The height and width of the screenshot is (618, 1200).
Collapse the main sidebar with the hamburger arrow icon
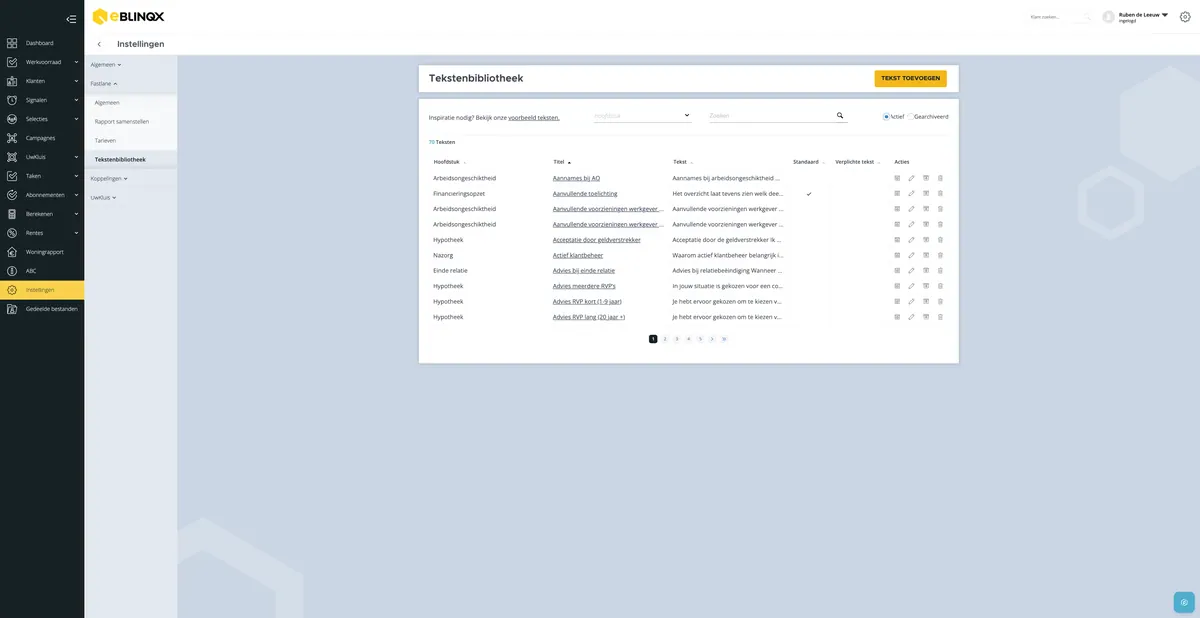(71, 18)
